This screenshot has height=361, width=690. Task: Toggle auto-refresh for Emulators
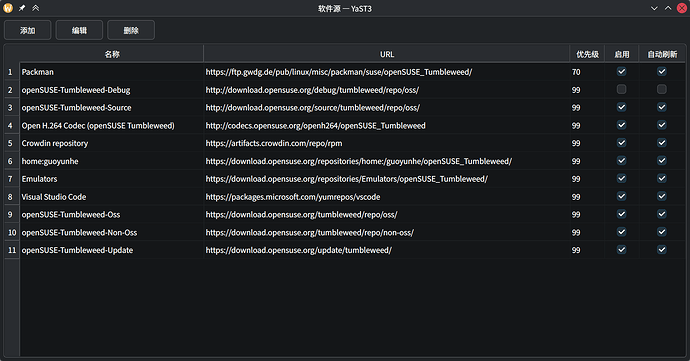click(662, 178)
